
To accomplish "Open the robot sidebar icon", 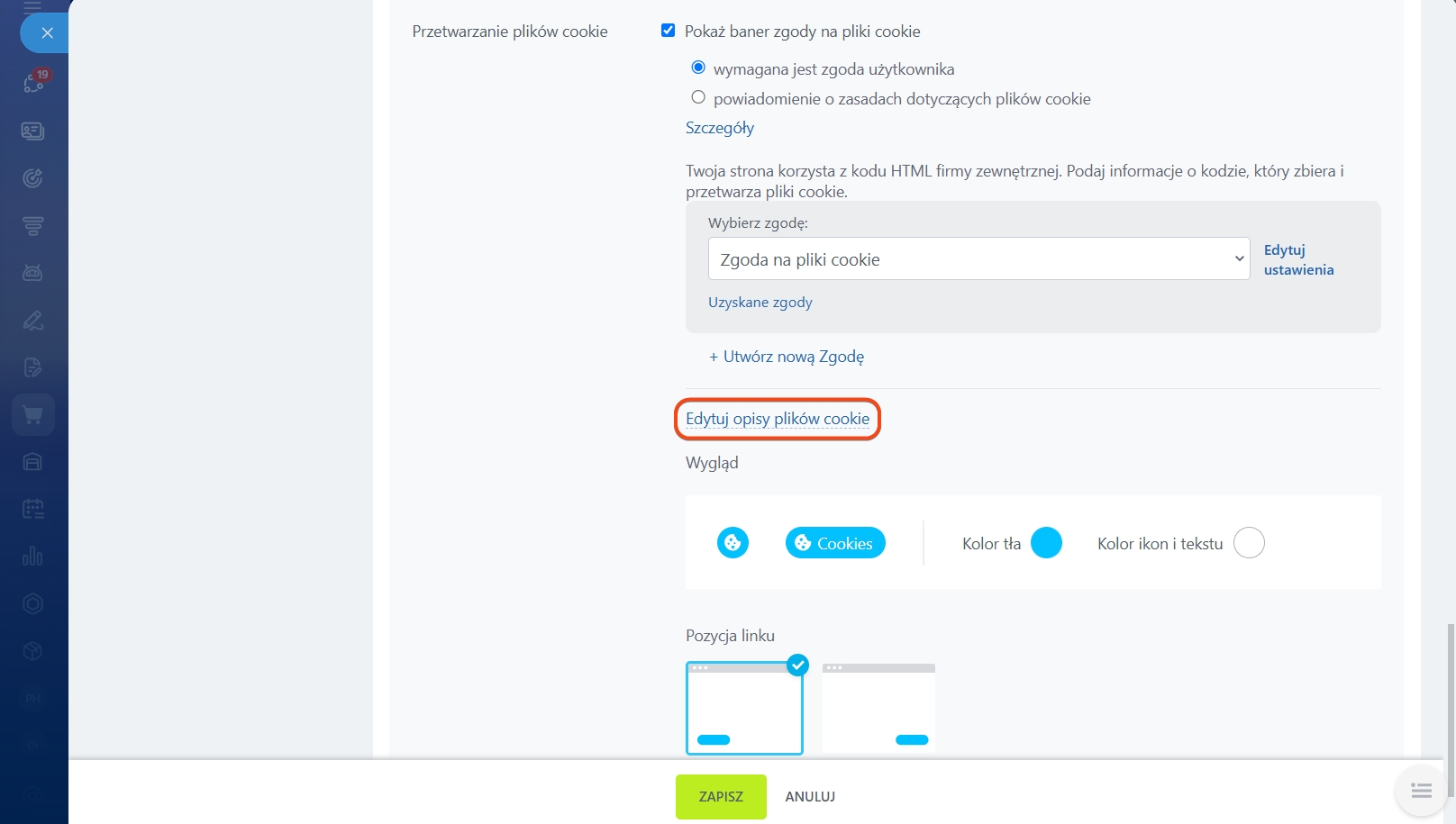I will click(x=33, y=273).
